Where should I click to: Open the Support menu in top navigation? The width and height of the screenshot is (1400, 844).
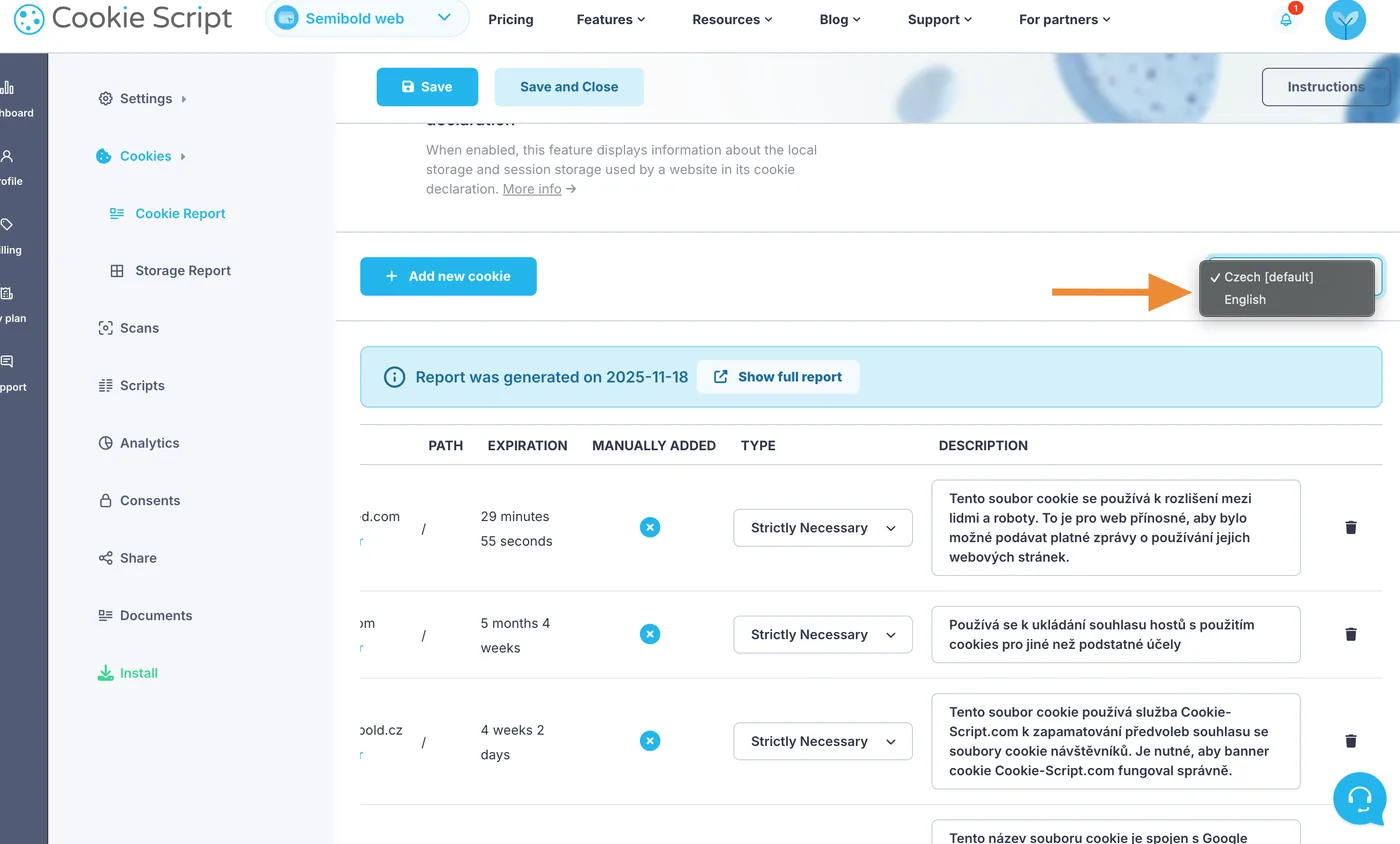(940, 19)
